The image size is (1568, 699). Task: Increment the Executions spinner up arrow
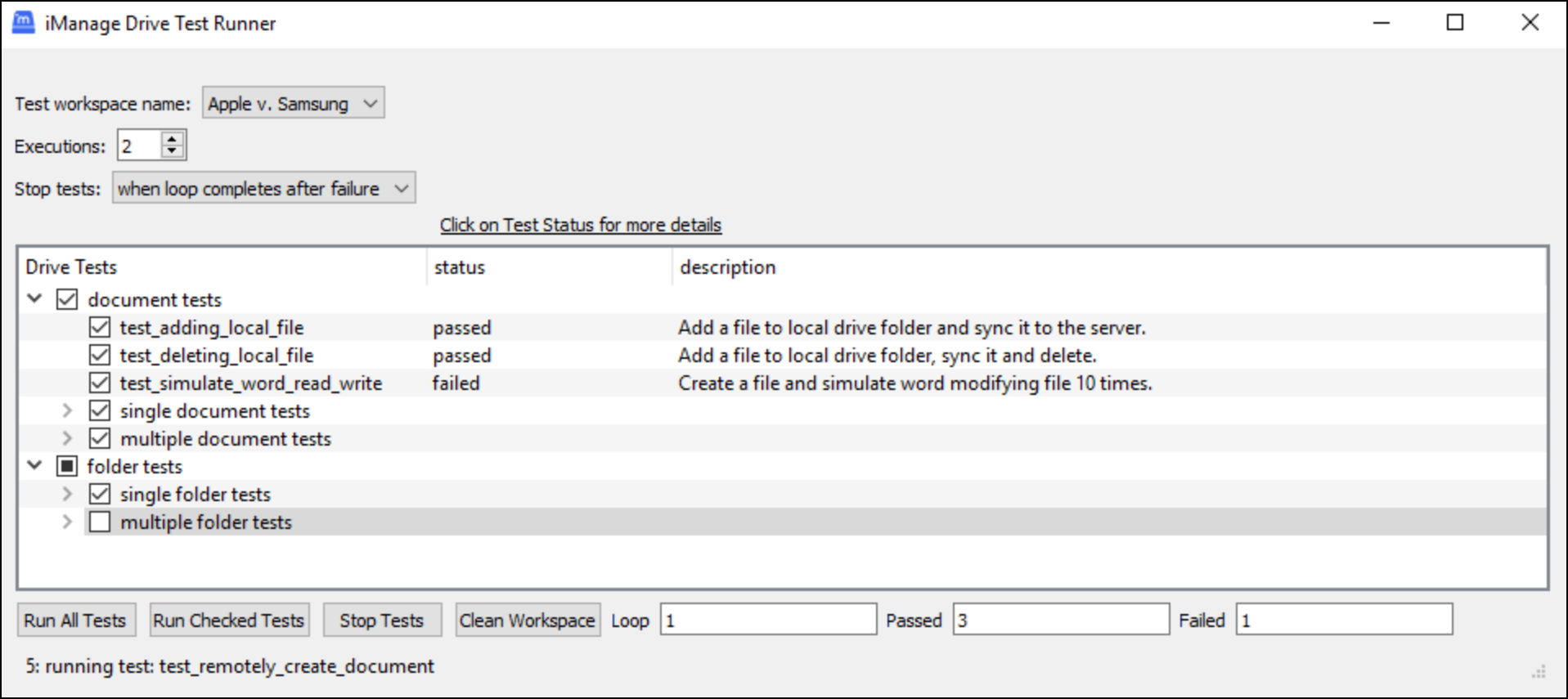(x=172, y=139)
